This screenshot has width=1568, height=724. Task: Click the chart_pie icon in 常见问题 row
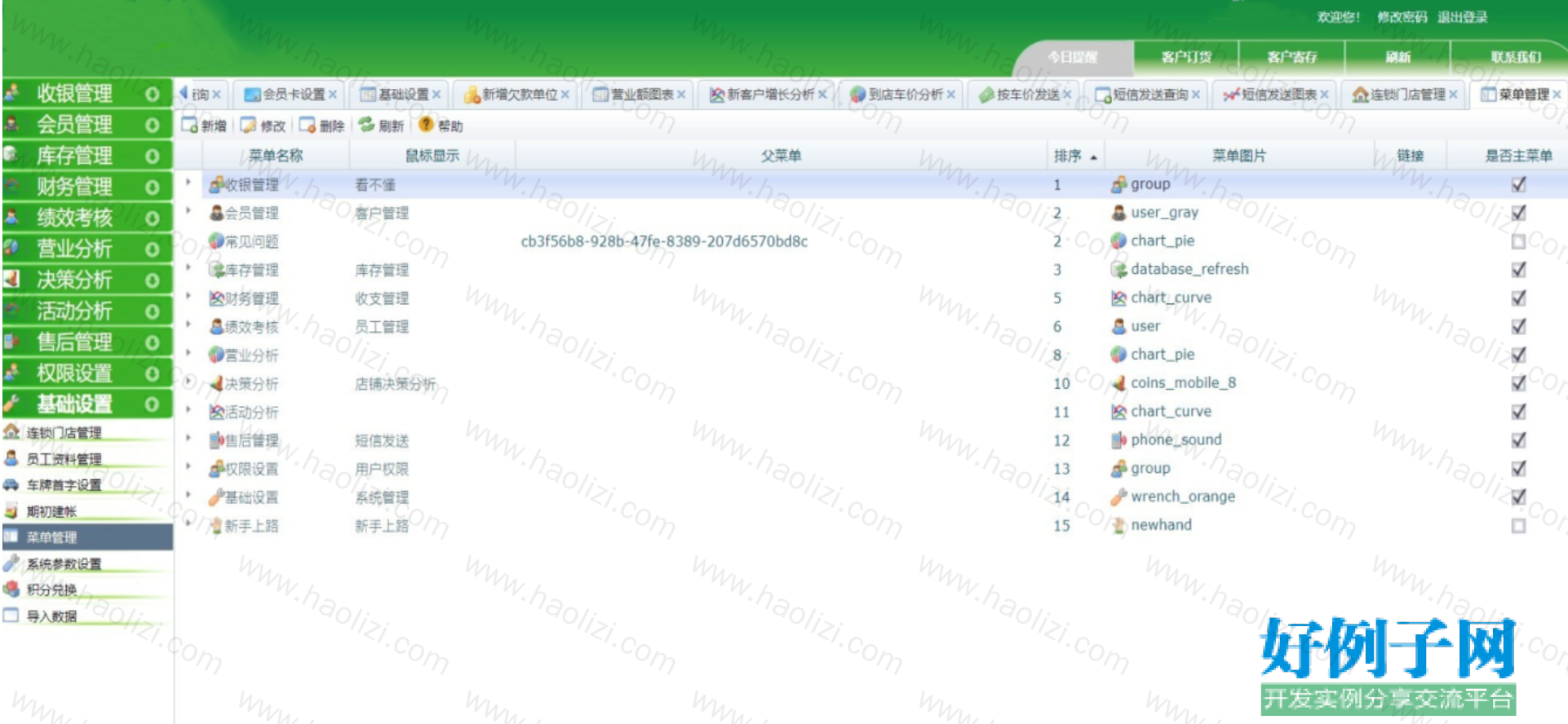[x=1119, y=241]
